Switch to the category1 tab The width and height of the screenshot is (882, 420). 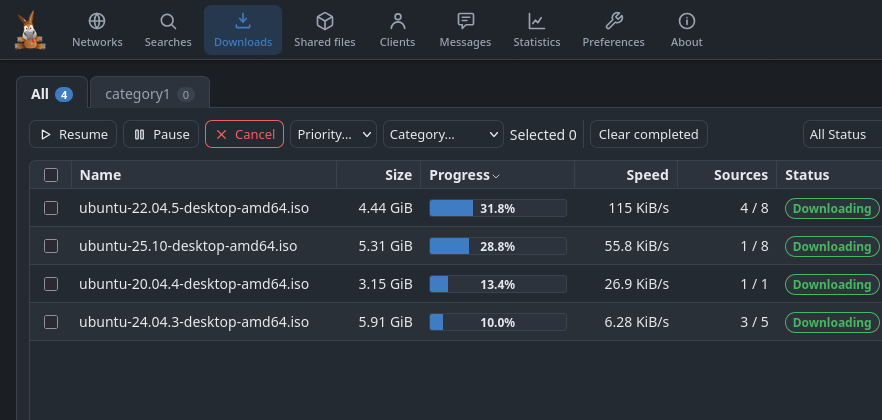150,94
